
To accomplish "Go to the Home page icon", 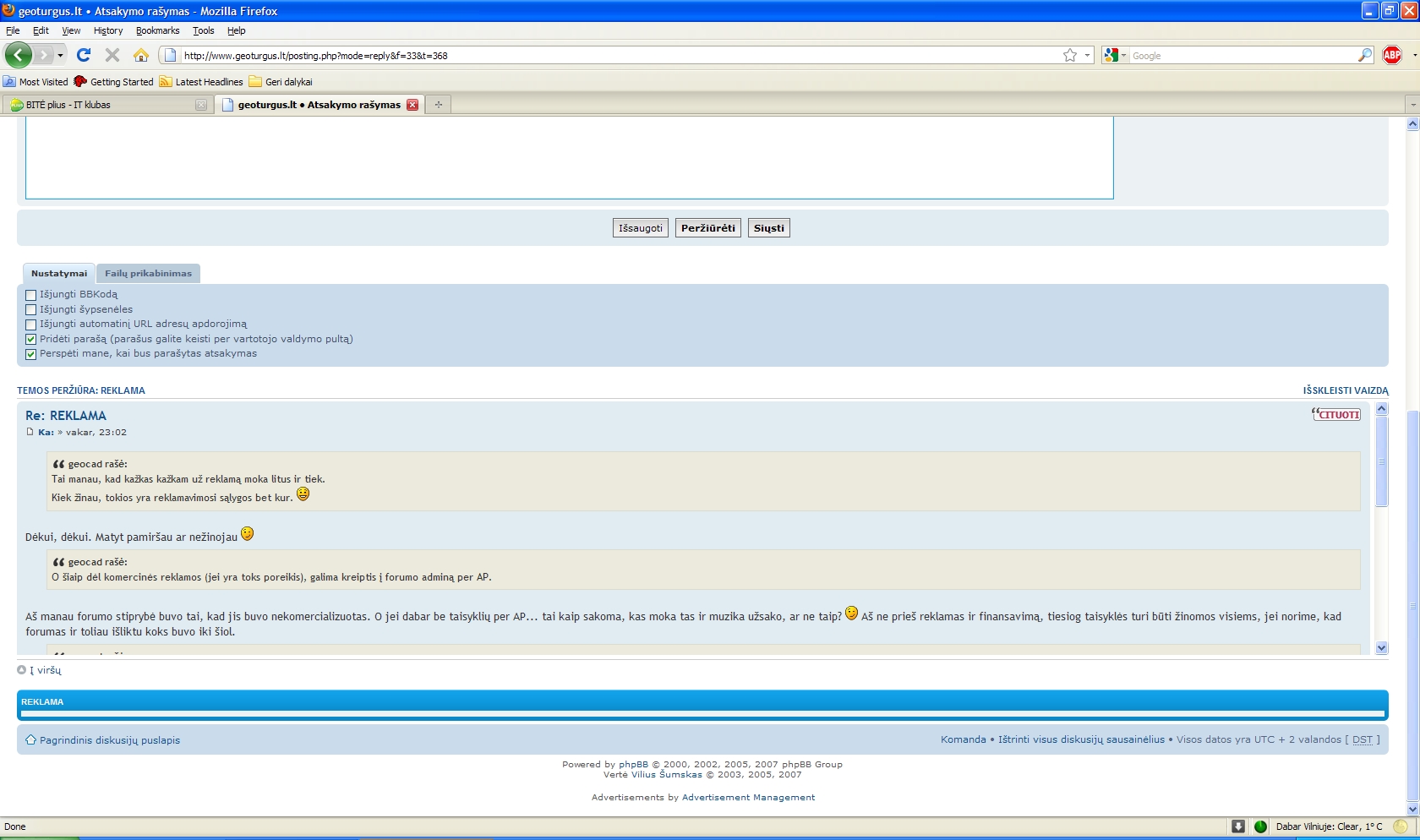I will [x=141, y=55].
